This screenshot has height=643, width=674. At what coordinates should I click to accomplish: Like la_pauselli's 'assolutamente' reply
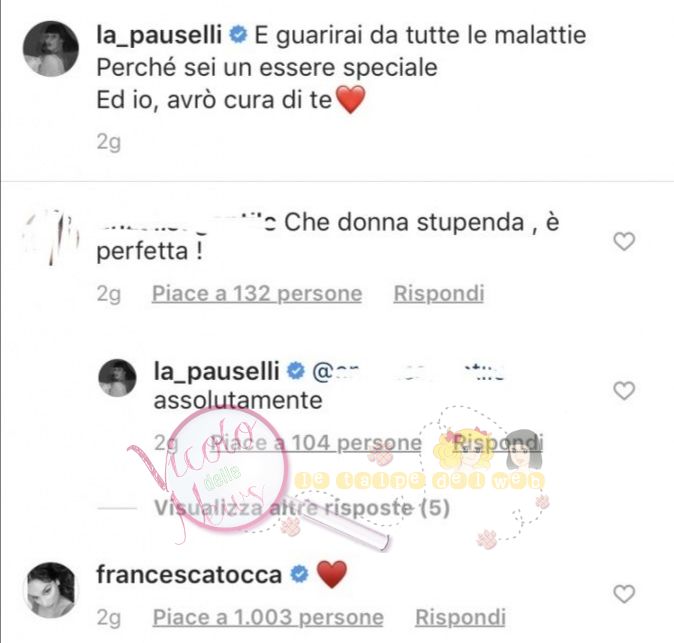624,391
